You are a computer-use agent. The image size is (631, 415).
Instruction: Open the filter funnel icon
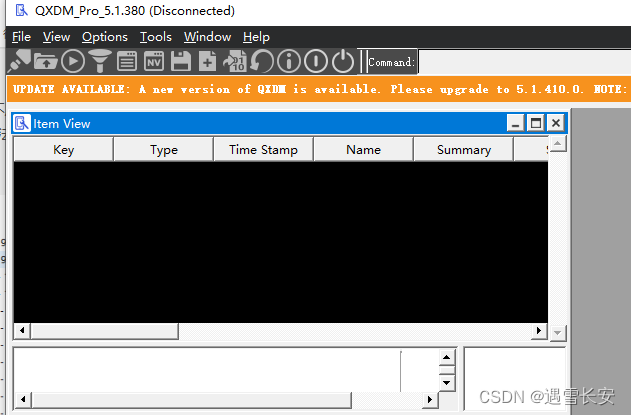click(x=100, y=61)
